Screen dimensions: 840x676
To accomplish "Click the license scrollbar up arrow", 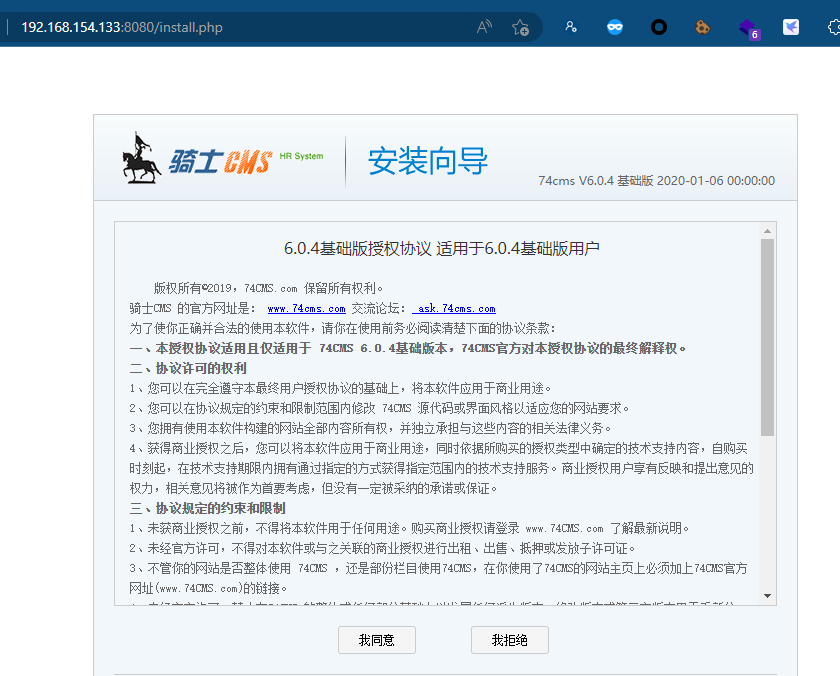I will (768, 231).
